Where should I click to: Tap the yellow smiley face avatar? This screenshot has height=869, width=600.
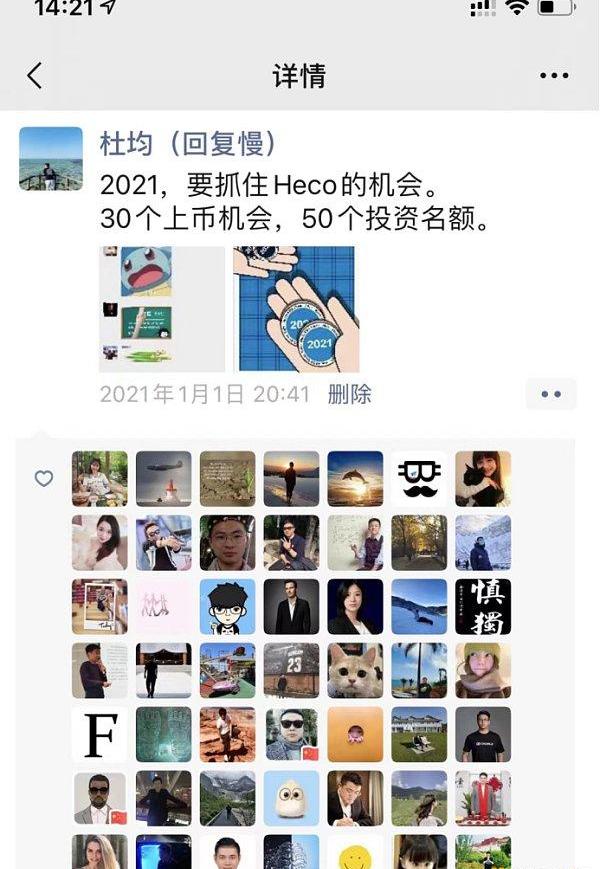[355, 852]
